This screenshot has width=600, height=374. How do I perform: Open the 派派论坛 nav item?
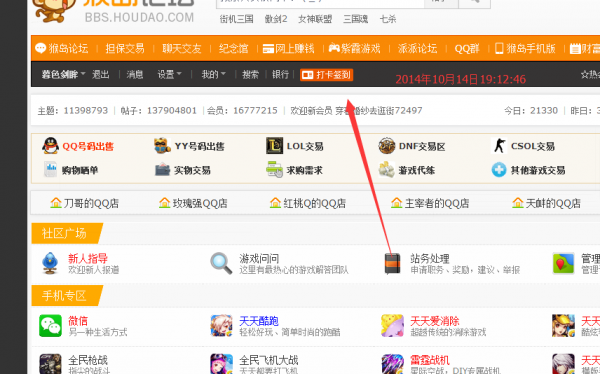[x=417, y=49]
